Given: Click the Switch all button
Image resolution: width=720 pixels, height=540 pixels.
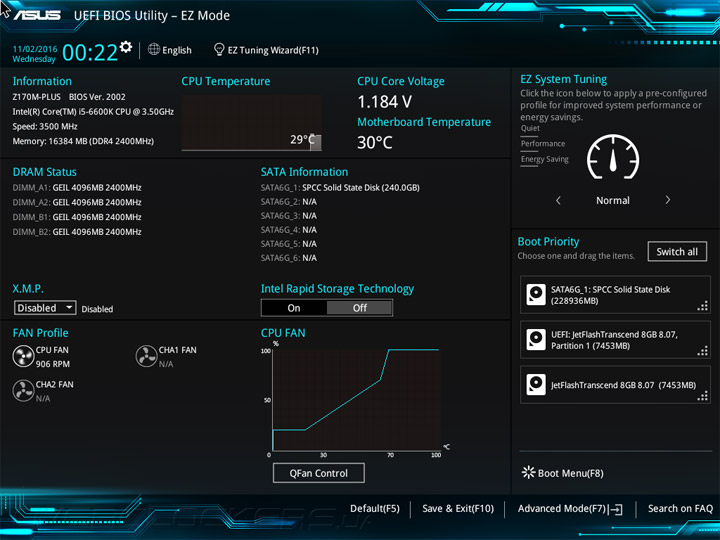Looking at the screenshot, I should [x=677, y=252].
